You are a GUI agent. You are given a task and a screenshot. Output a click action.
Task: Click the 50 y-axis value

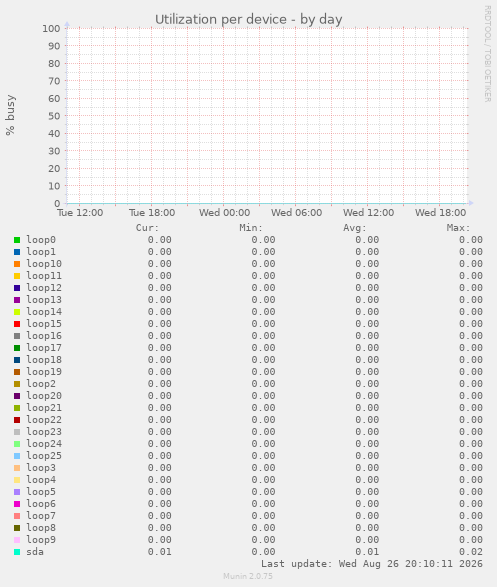(54, 116)
